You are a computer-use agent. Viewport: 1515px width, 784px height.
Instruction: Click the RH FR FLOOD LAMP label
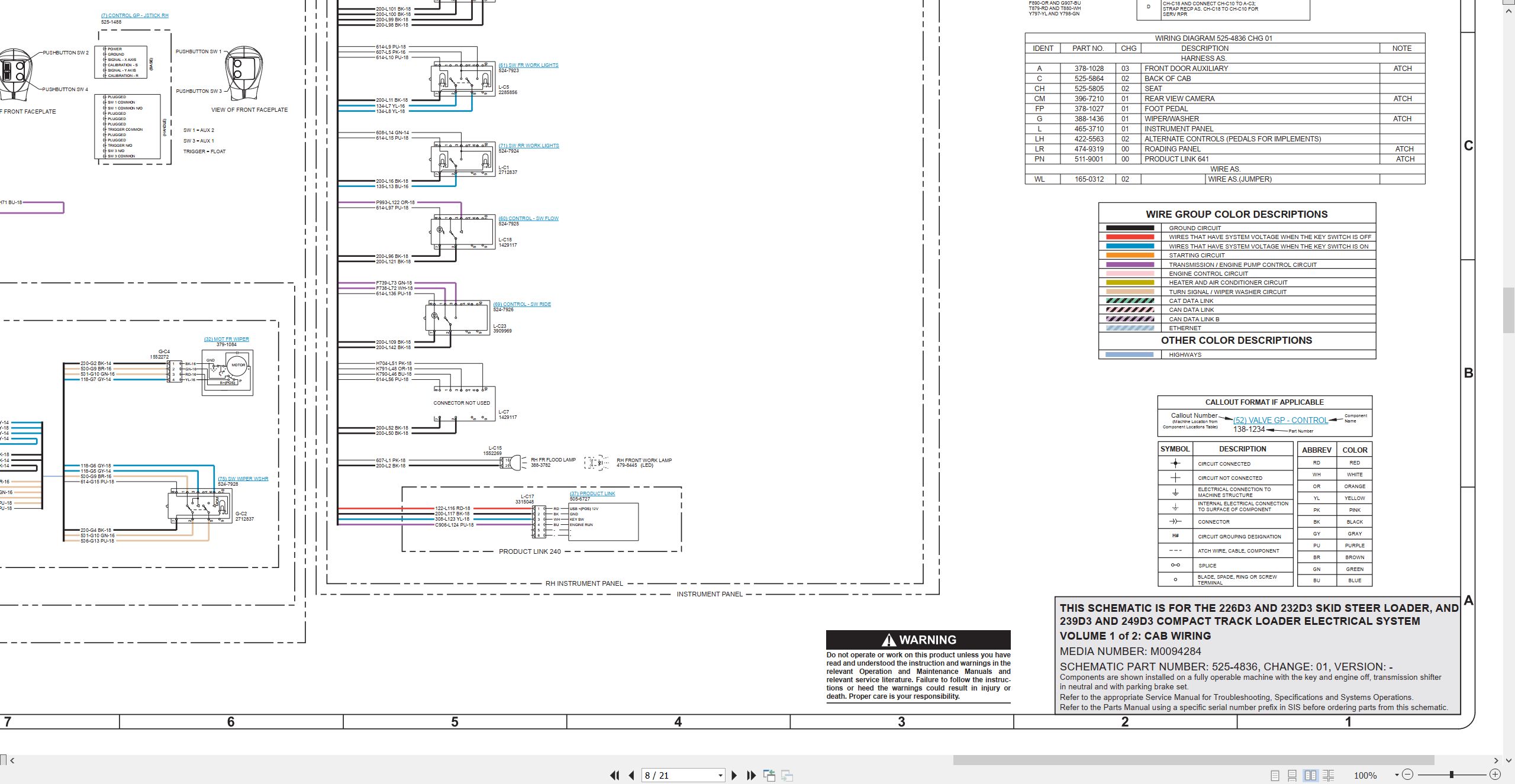pos(553,460)
